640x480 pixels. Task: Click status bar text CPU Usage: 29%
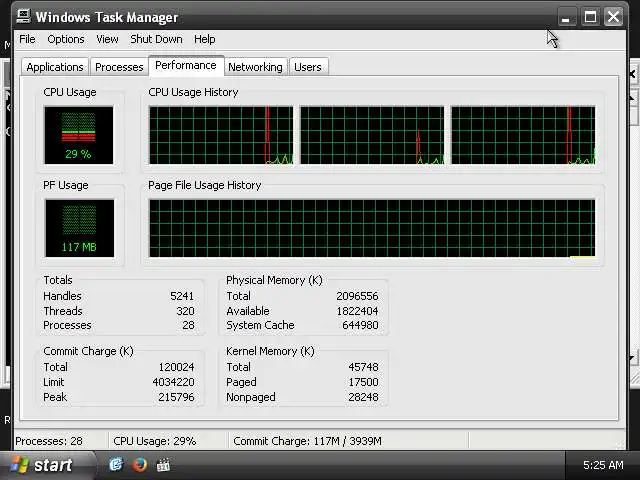point(155,441)
